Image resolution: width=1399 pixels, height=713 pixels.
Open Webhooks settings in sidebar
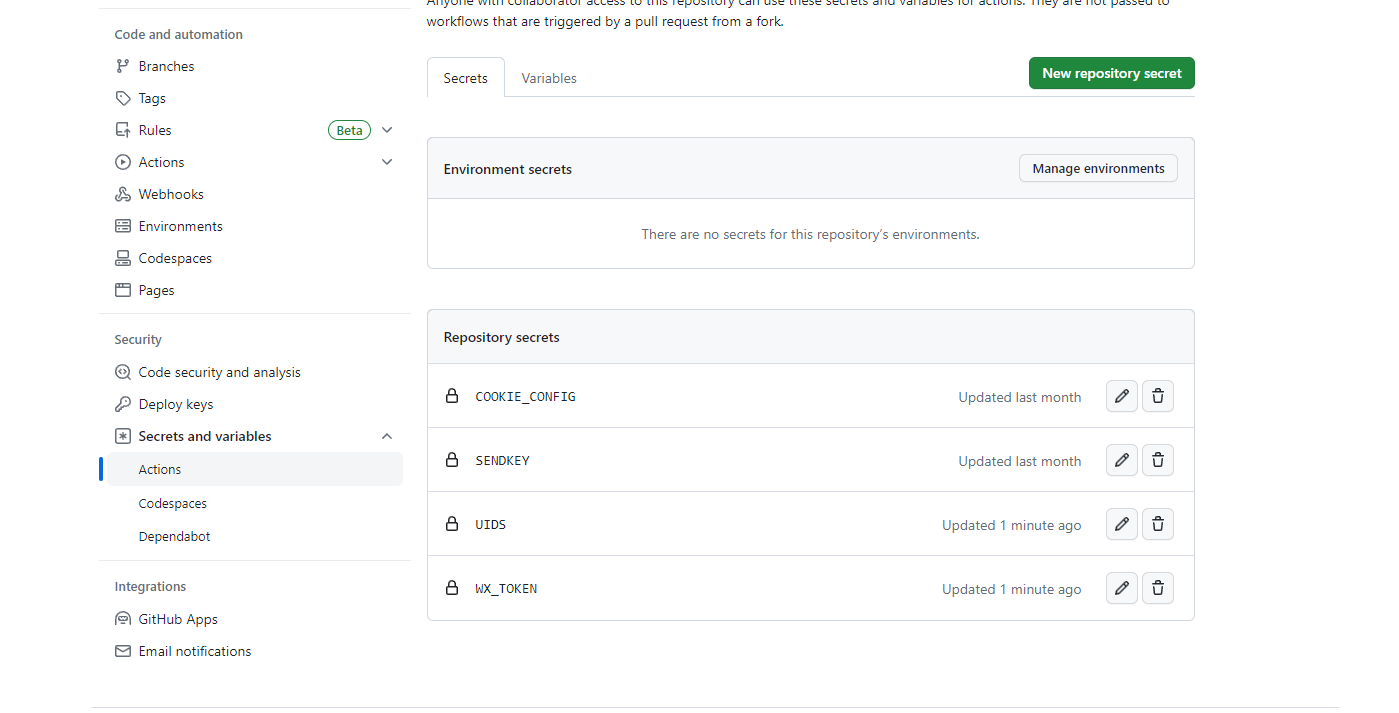(171, 194)
